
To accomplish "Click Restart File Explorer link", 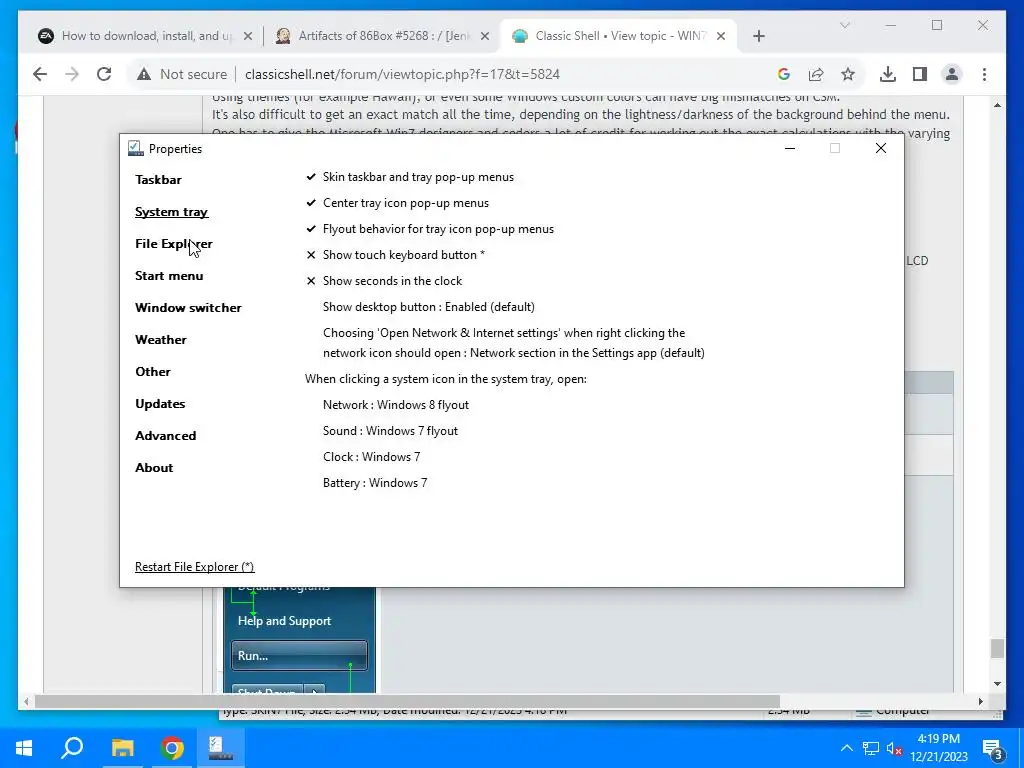I will (x=195, y=567).
